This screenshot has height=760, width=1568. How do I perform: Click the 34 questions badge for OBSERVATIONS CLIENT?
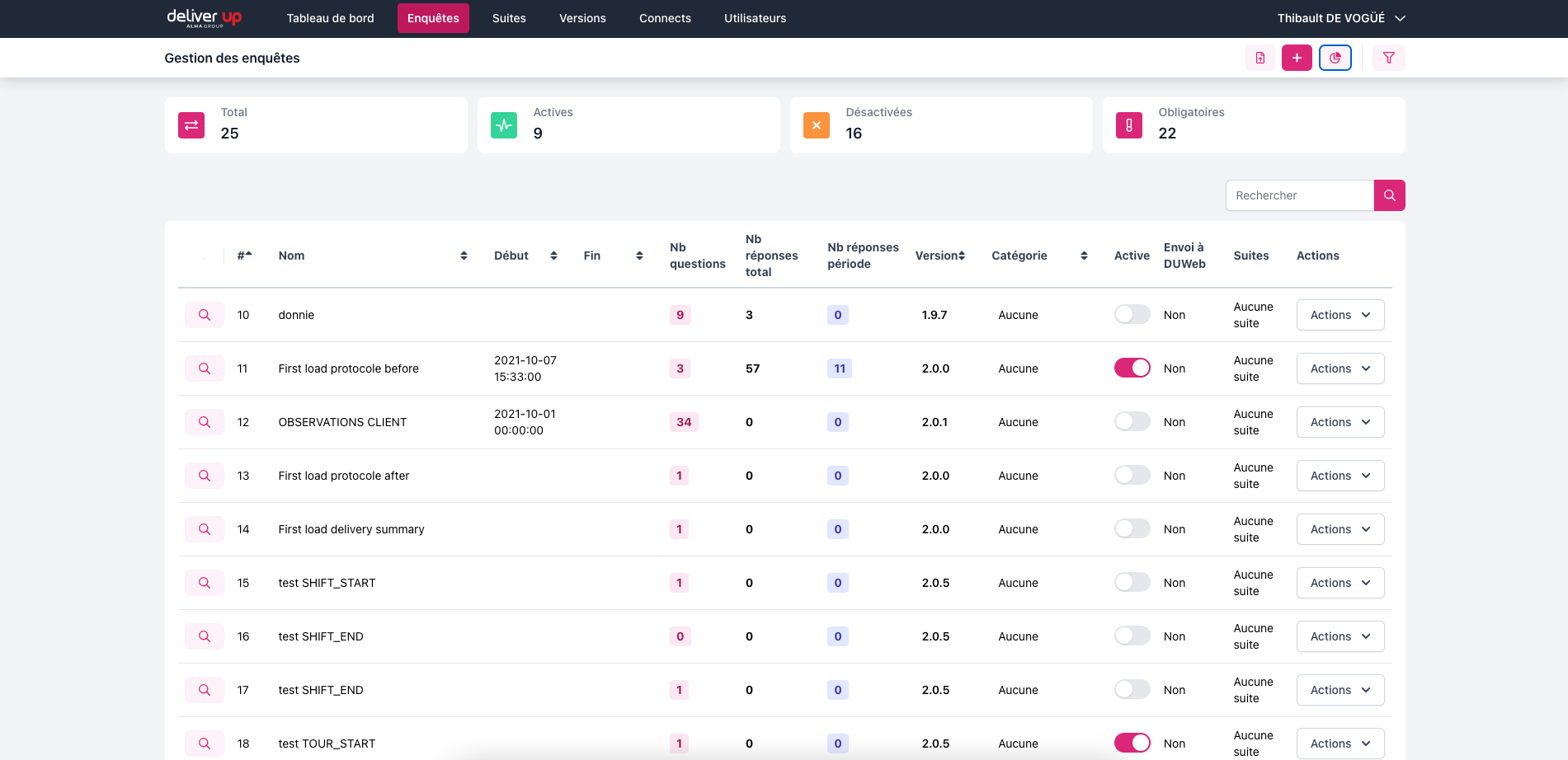click(x=684, y=422)
